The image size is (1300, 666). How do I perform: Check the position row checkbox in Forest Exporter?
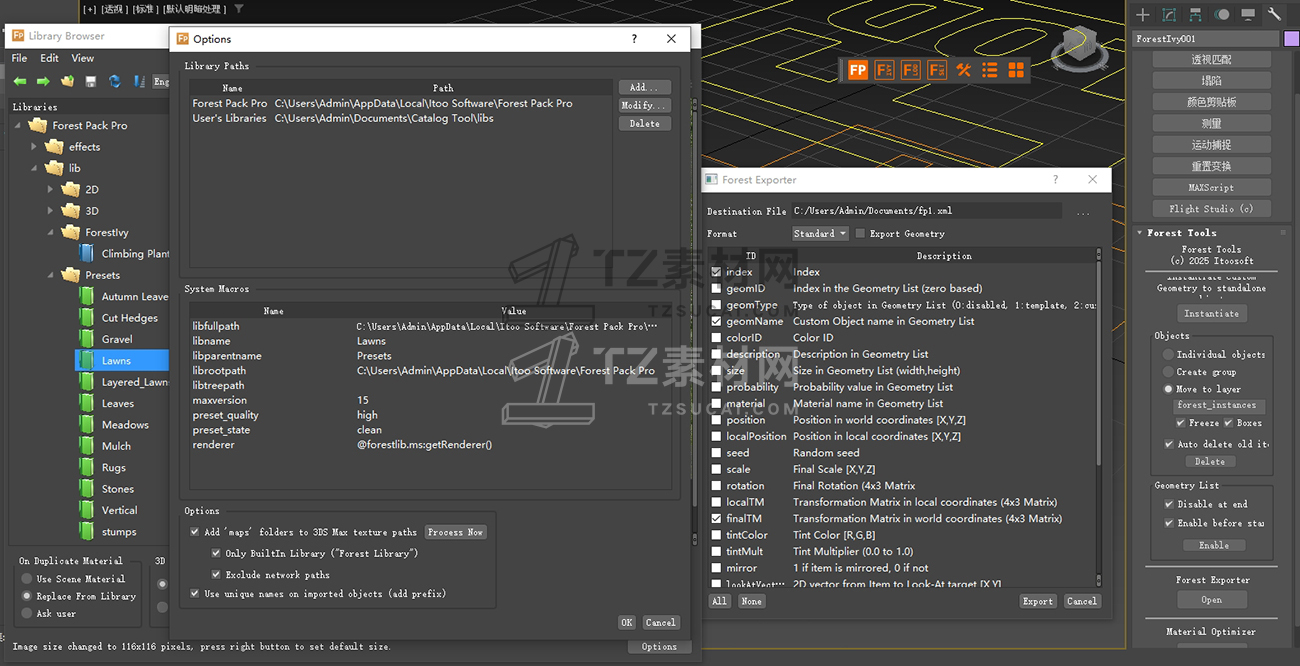(716, 420)
